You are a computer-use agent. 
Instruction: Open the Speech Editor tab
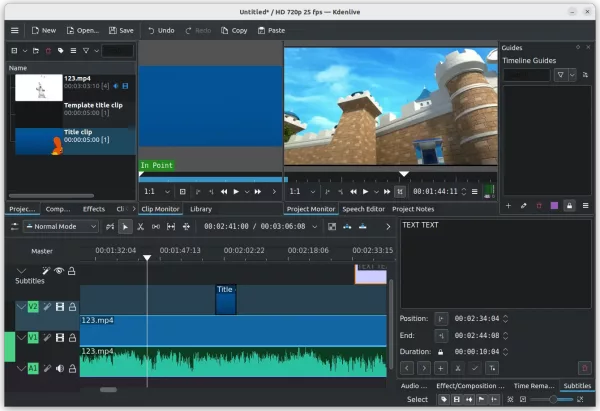[363, 209]
